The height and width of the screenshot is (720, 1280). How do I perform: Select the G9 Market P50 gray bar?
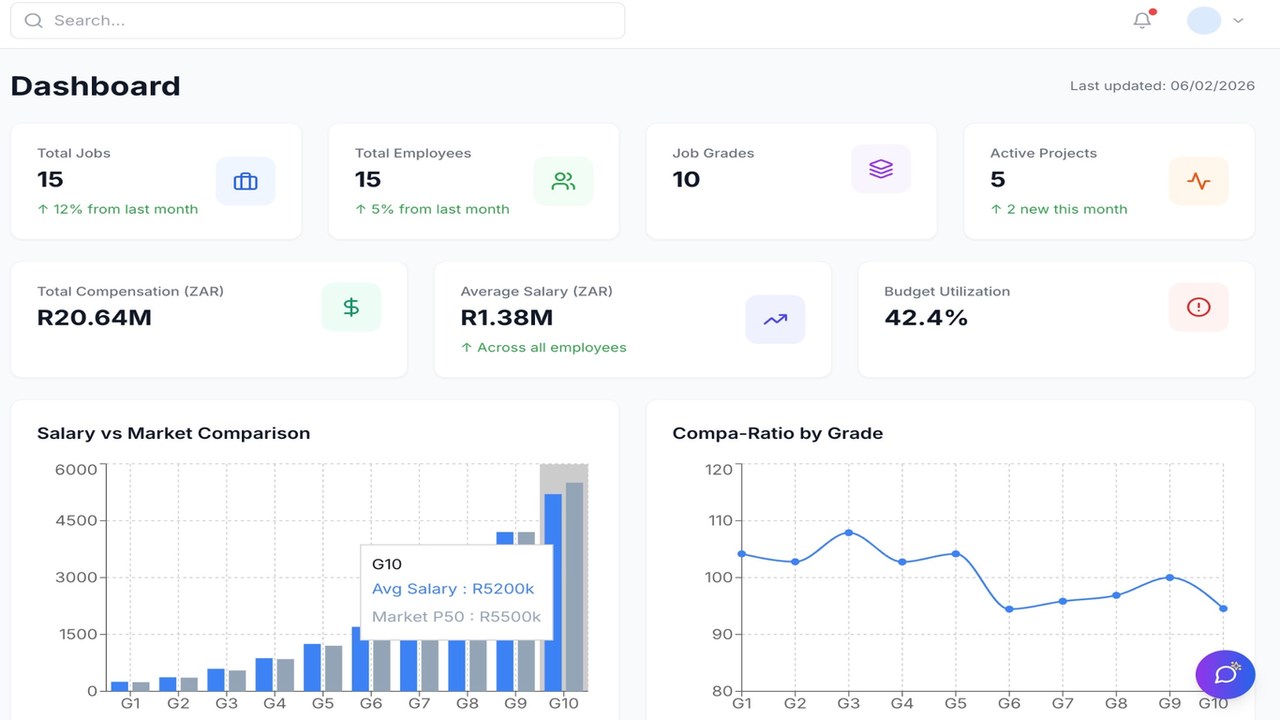click(x=526, y=611)
